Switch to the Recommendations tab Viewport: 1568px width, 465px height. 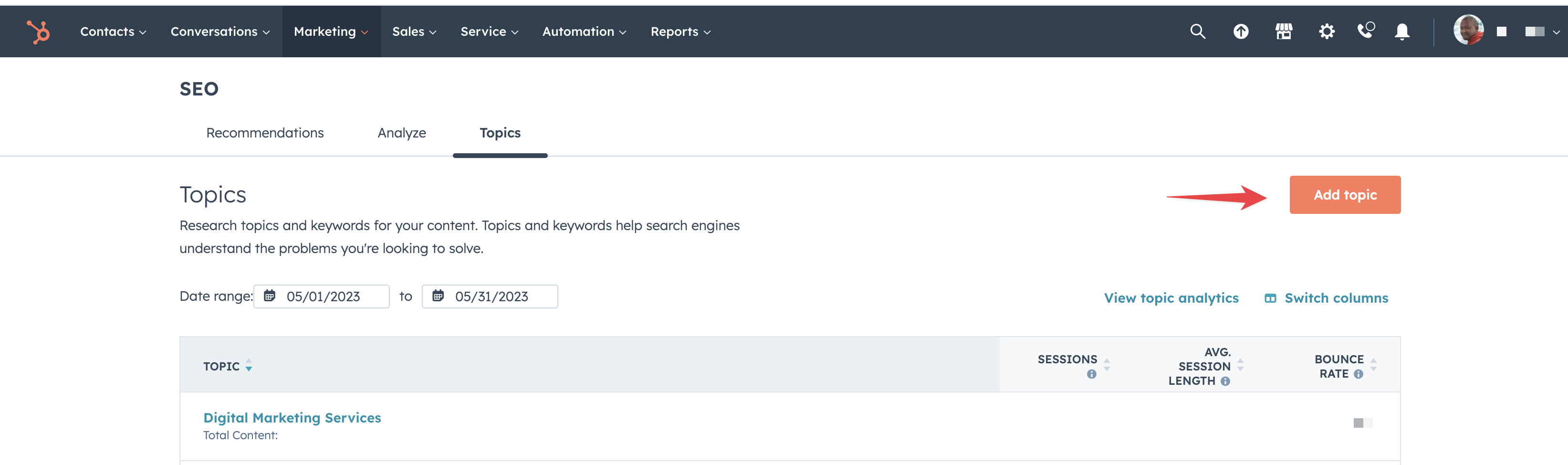click(265, 133)
